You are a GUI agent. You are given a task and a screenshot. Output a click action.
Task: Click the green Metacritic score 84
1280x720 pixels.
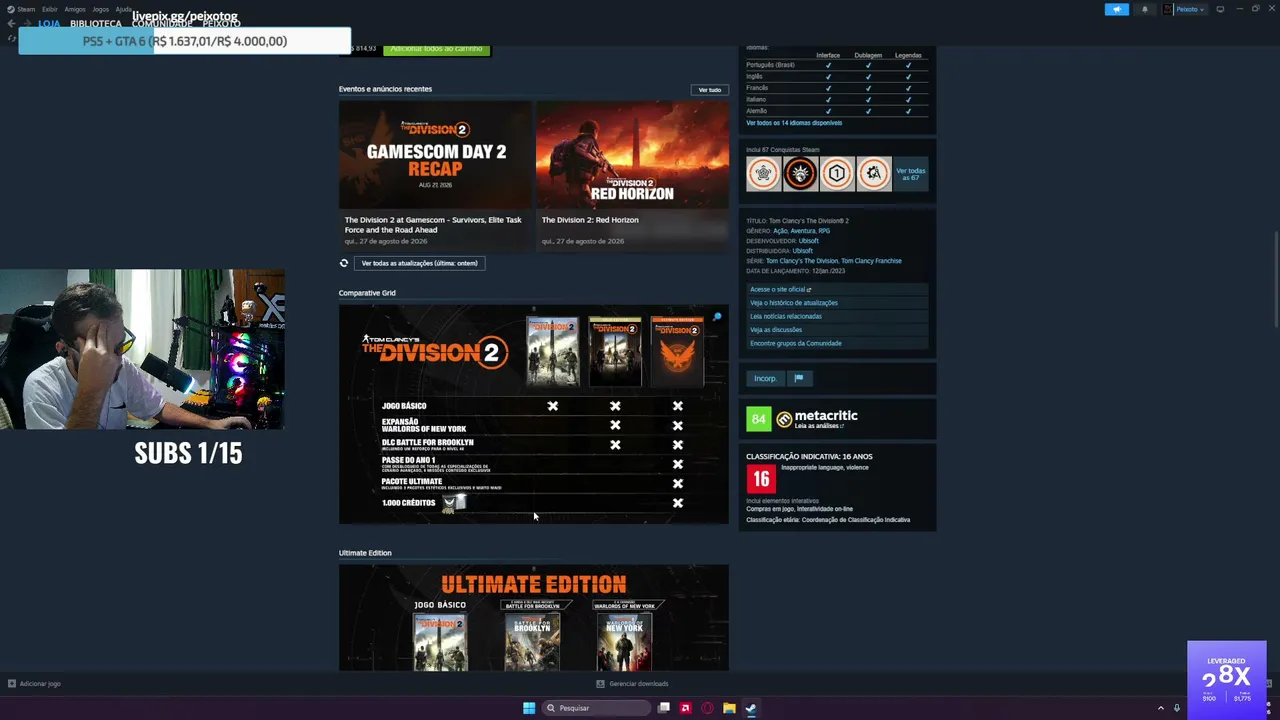pos(759,419)
